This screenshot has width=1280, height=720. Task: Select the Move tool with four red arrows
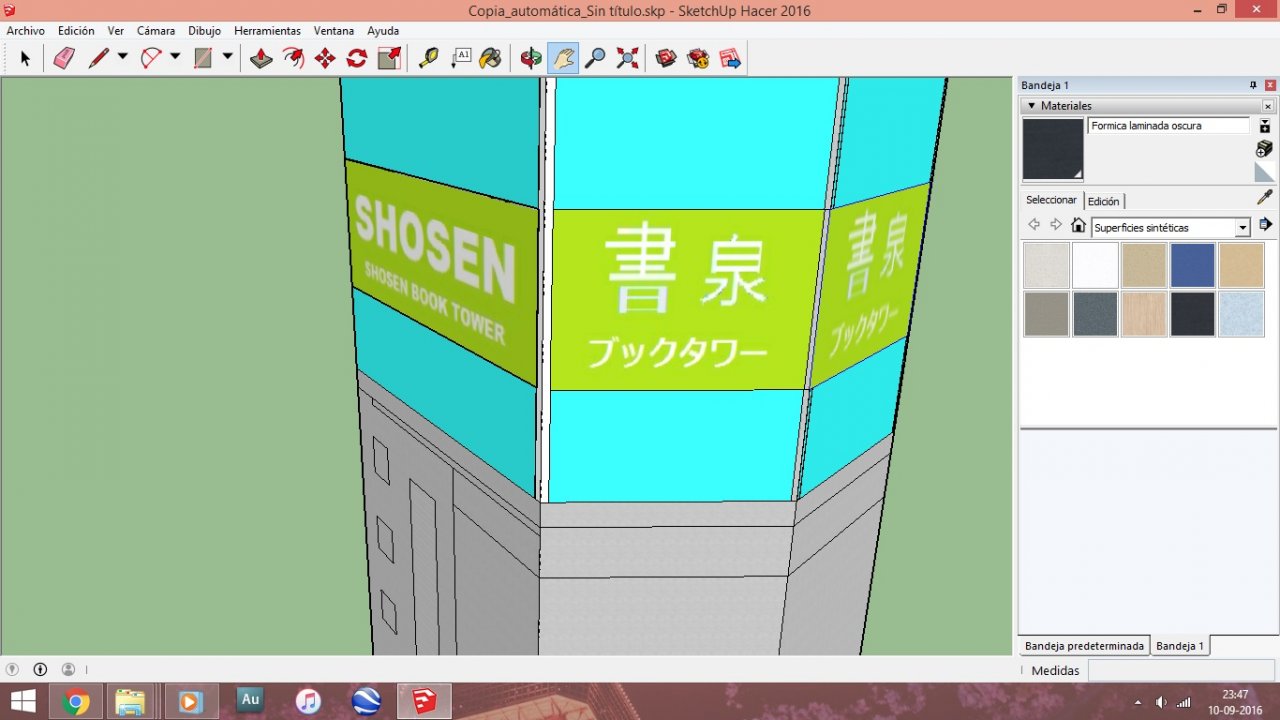click(325, 59)
